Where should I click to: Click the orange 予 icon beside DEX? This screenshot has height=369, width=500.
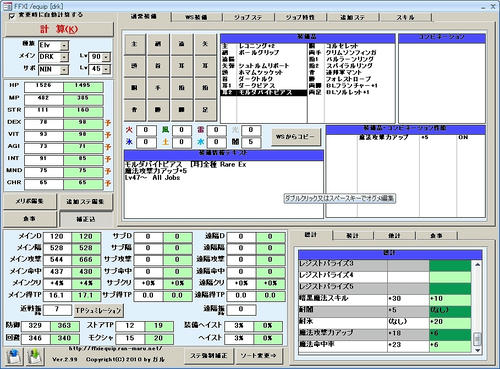(x=108, y=123)
